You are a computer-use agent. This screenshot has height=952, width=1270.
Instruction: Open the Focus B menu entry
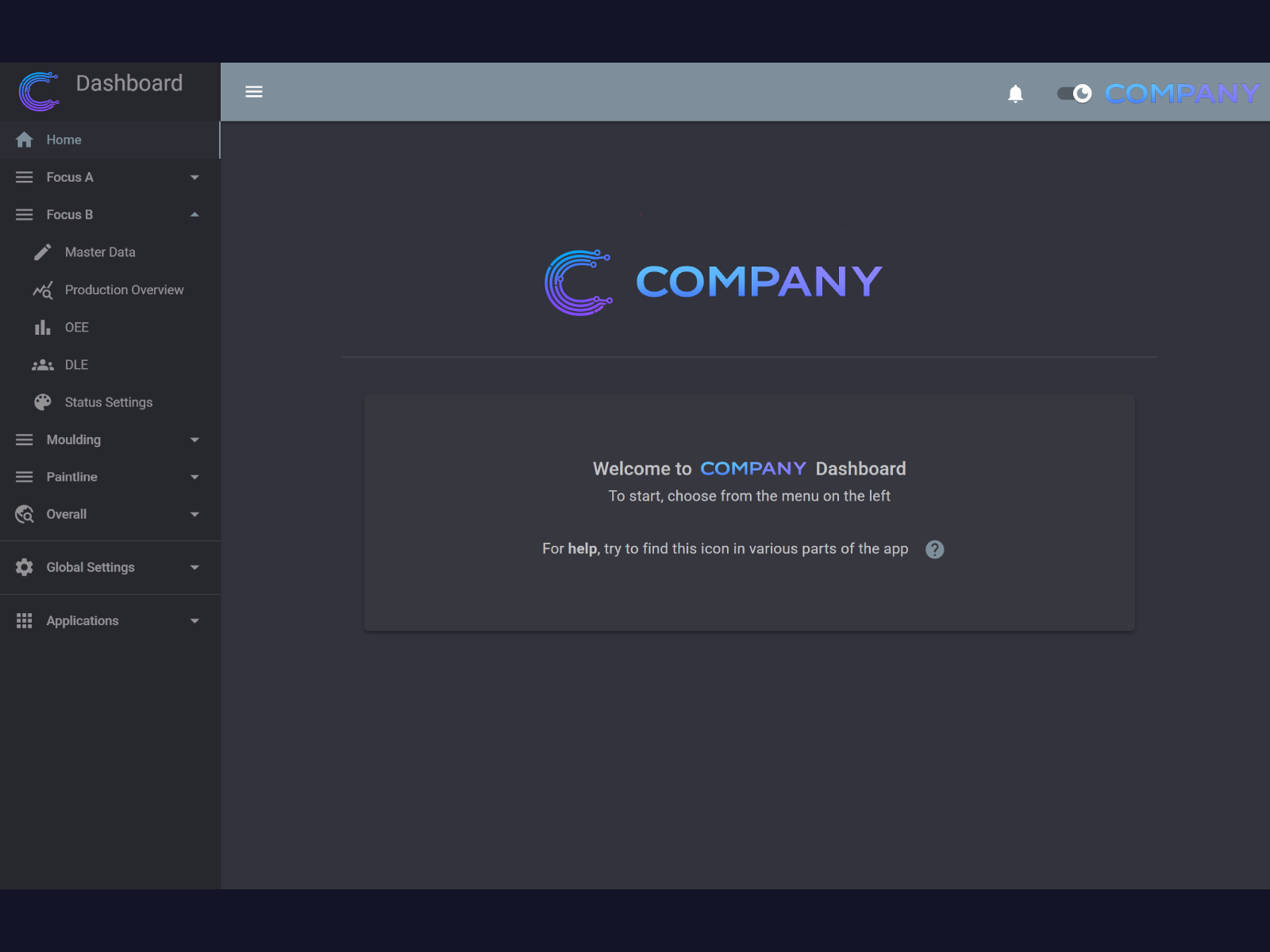pyautogui.click(x=69, y=214)
